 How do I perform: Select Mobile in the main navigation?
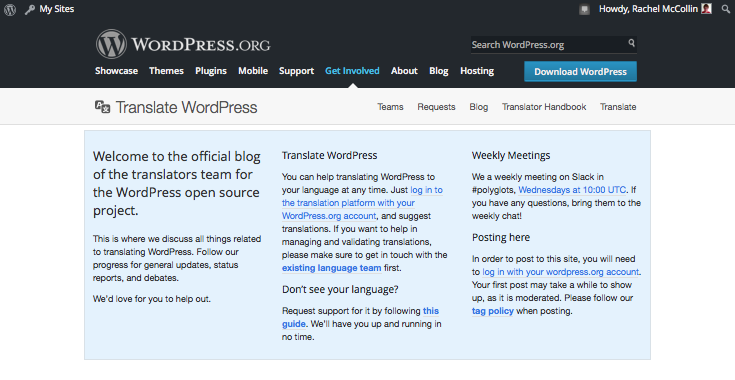[x=253, y=71]
